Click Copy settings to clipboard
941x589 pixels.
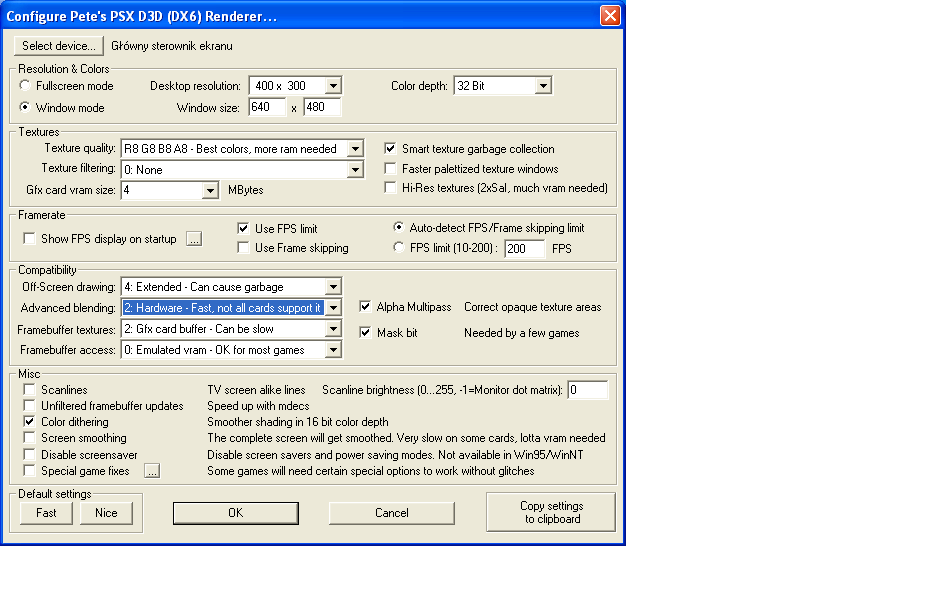(x=551, y=512)
